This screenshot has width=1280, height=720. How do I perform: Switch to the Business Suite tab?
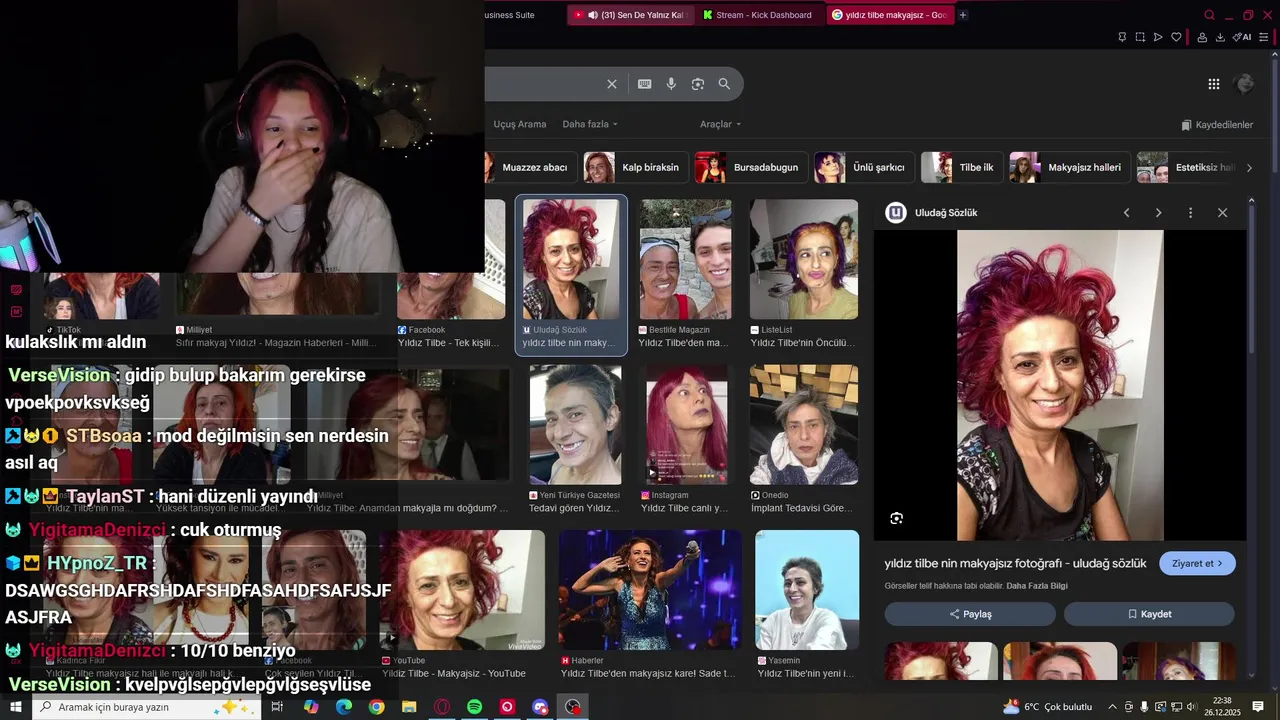[510, 15]
